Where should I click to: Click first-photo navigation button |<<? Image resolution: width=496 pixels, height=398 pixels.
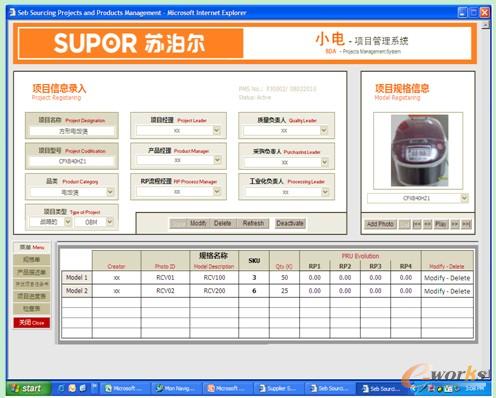[x=417, y=224]
